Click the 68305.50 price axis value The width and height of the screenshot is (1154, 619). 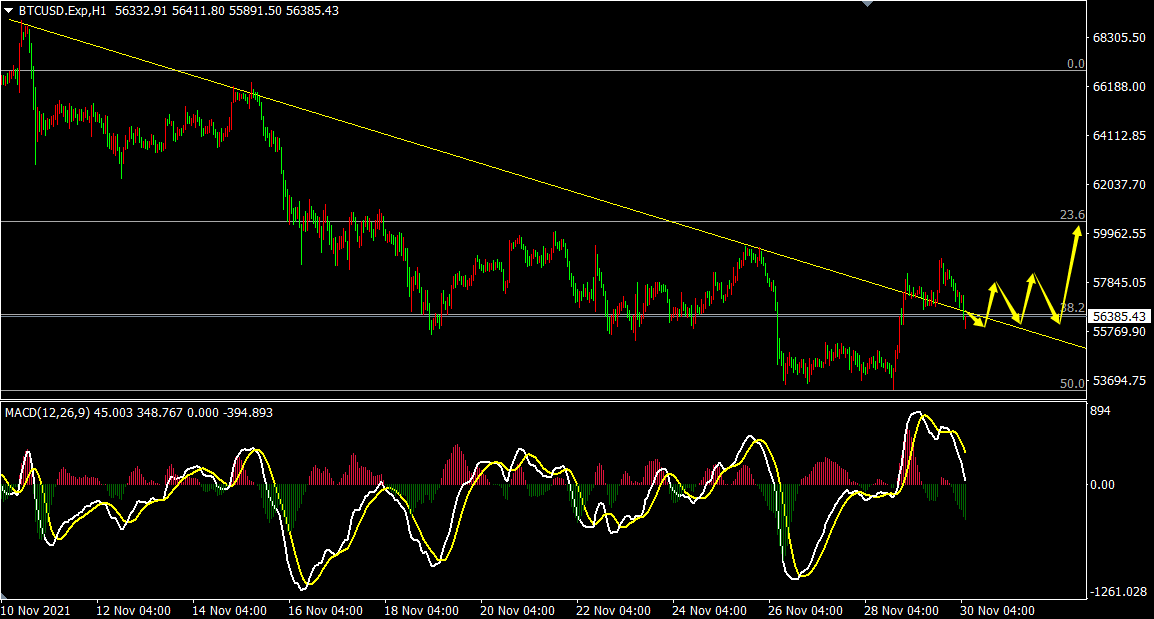pyautogui.click(x=1118, y=38)
